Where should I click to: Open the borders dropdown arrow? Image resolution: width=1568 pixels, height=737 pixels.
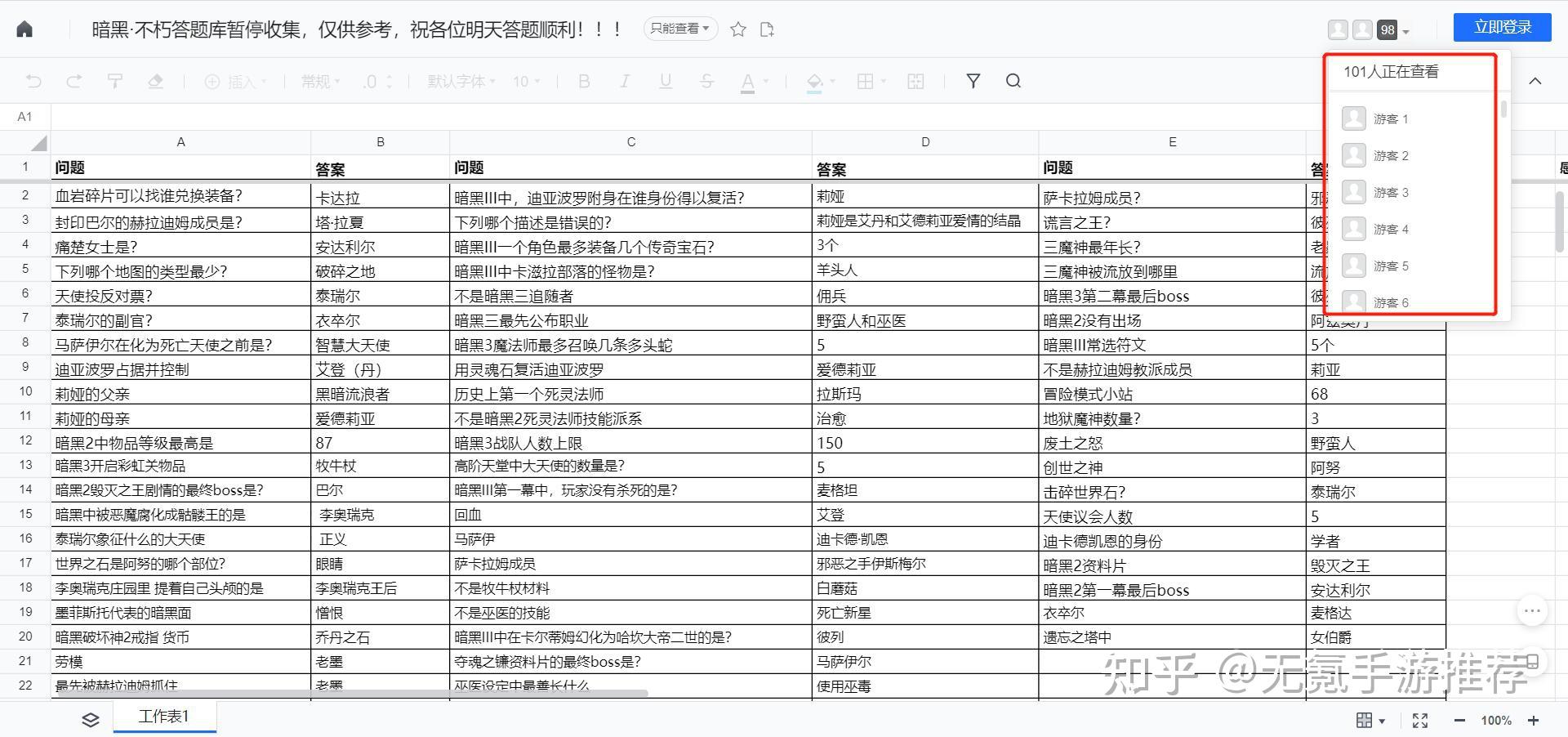tap(883, 81)
